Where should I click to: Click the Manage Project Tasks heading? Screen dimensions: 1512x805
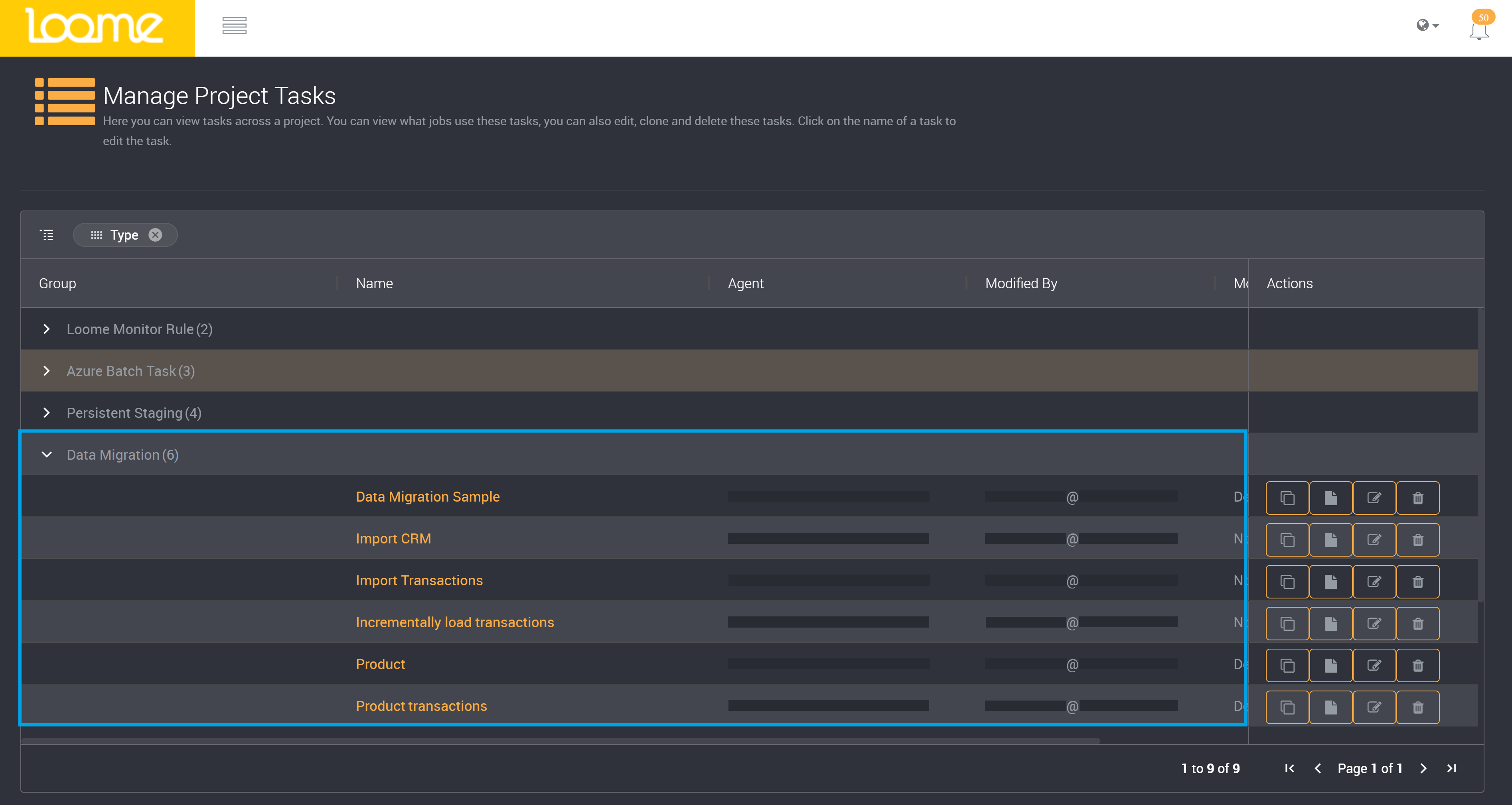(219, 96)
